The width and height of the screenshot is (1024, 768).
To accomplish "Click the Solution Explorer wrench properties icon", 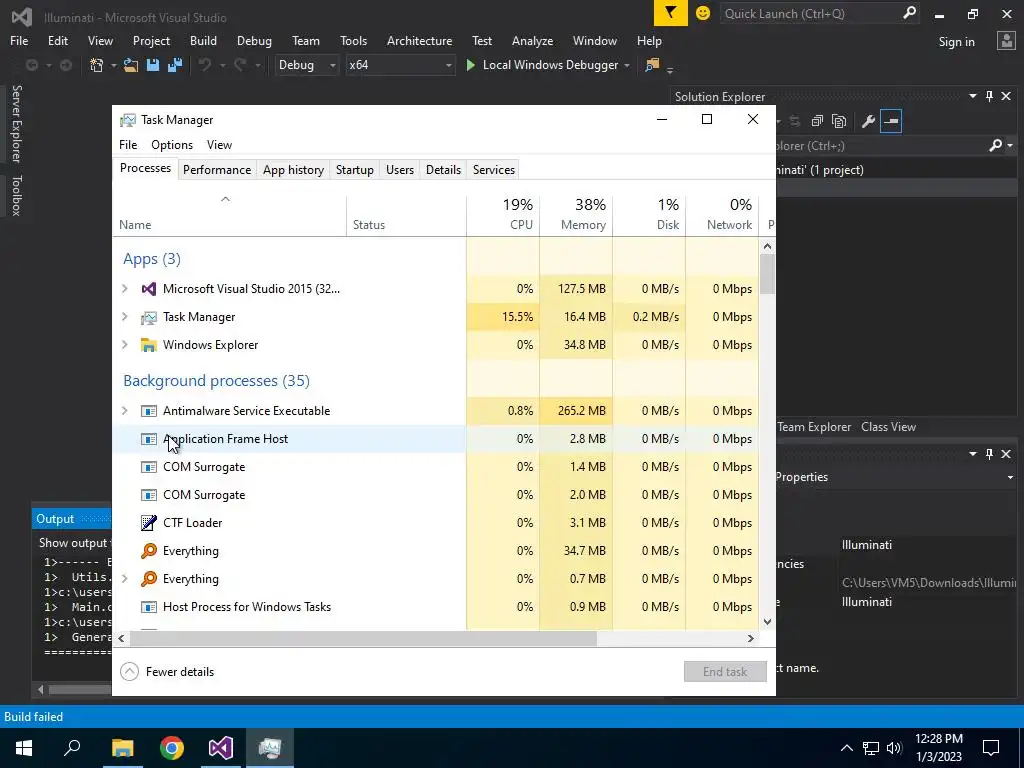I will coord(868,121).
